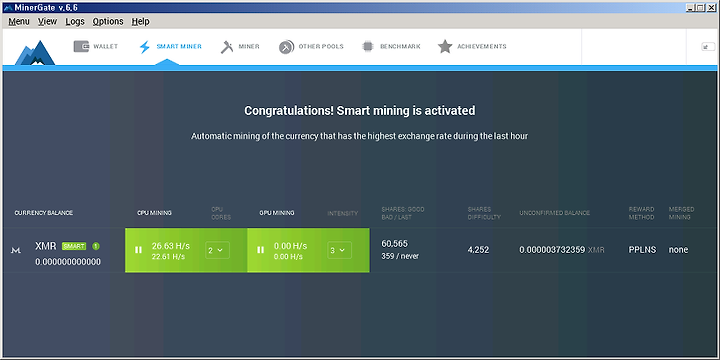
Task: Click the merged mining value none
Action: (x=678, y=250)
